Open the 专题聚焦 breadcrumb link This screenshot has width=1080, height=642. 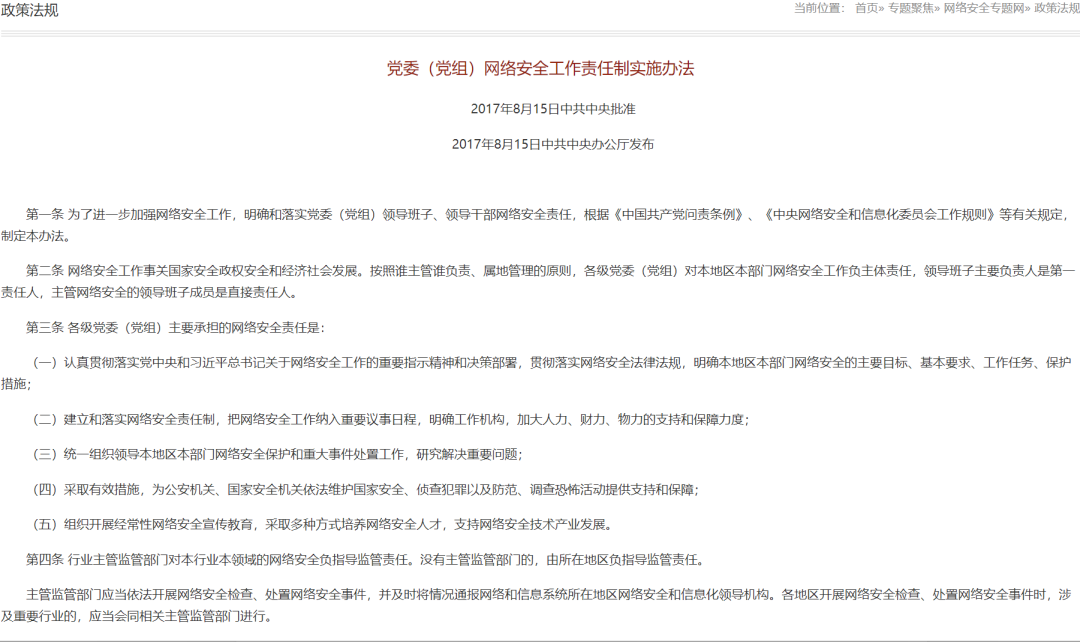910,8
